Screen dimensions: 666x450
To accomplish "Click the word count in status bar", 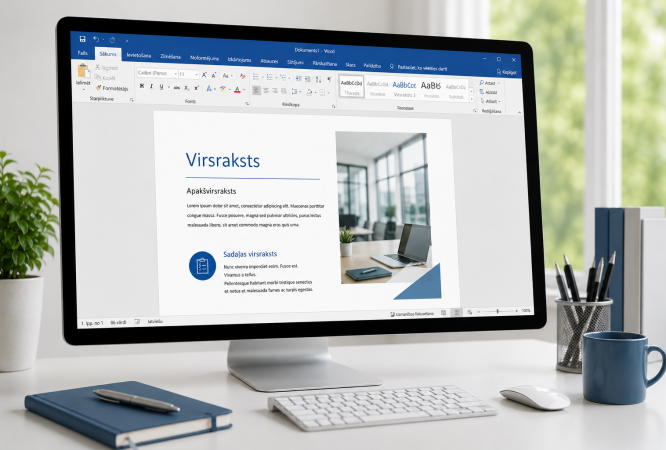I will pyautogui.click(x=118, y=323).
